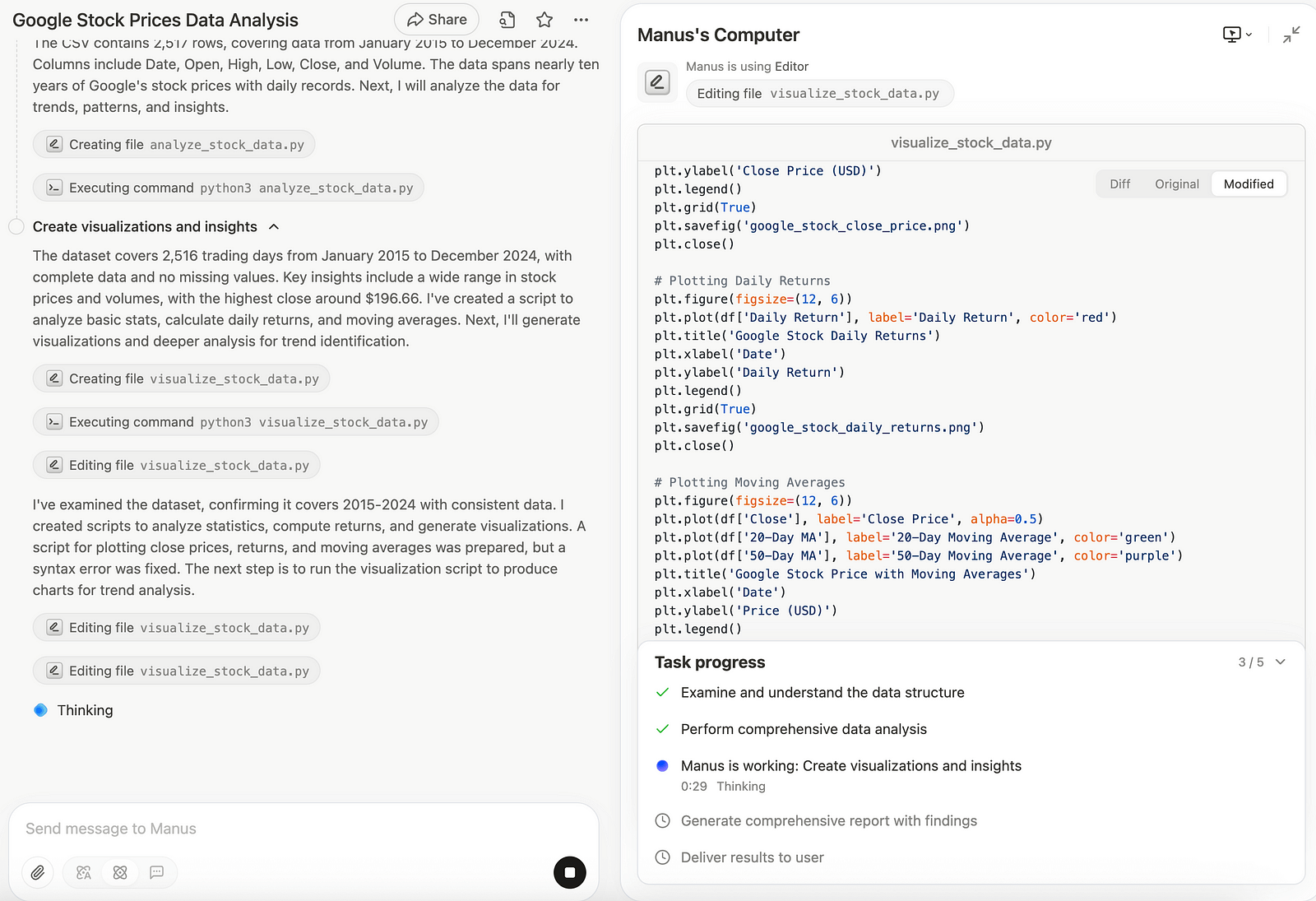Viewport: 1316px width, 901px height.
Task: Click the green check next to 'Perform comprehensive data analysis'
Action: (x=662, y=729)
